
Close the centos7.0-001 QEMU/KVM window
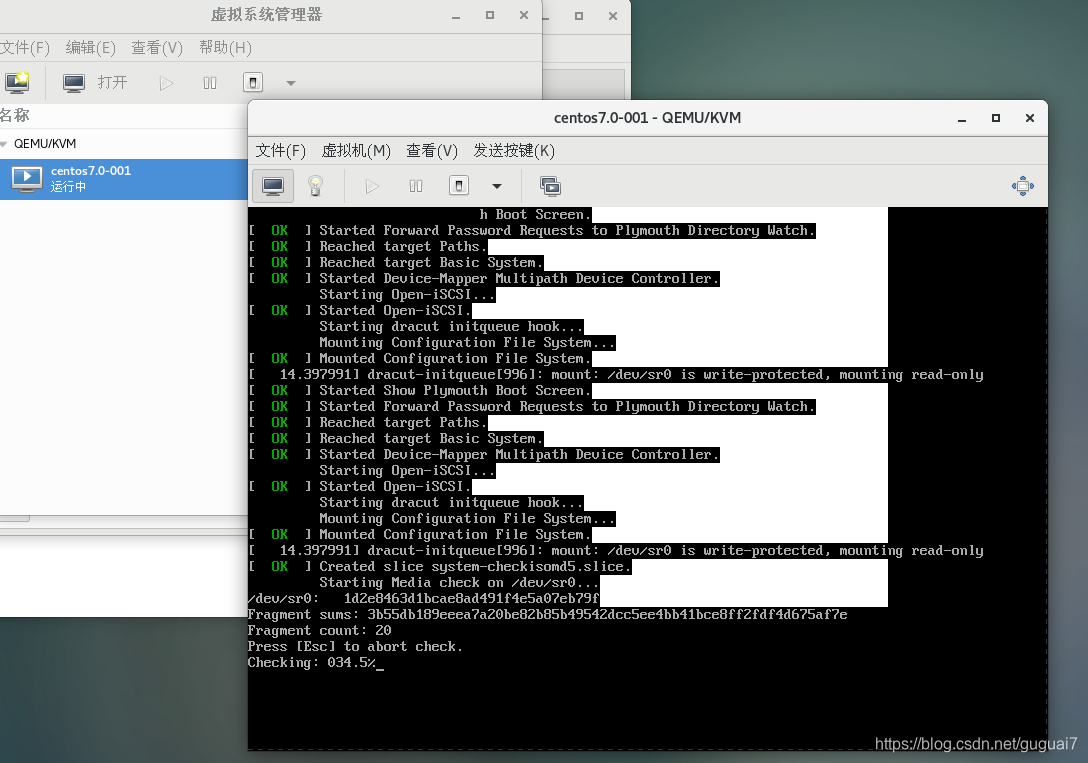1030,118
